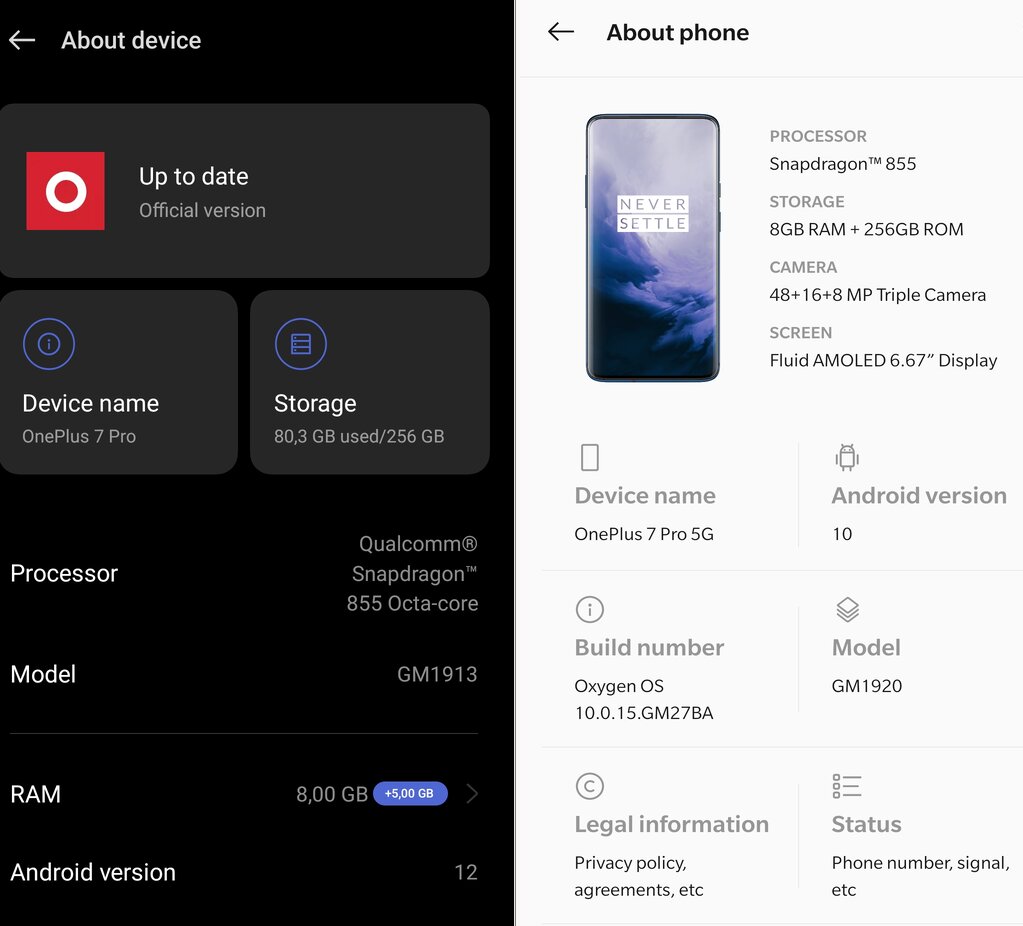Viewport: 1023px width, 926px height.
Task: Open the Up to date Official version card
Action: [245, 191]
